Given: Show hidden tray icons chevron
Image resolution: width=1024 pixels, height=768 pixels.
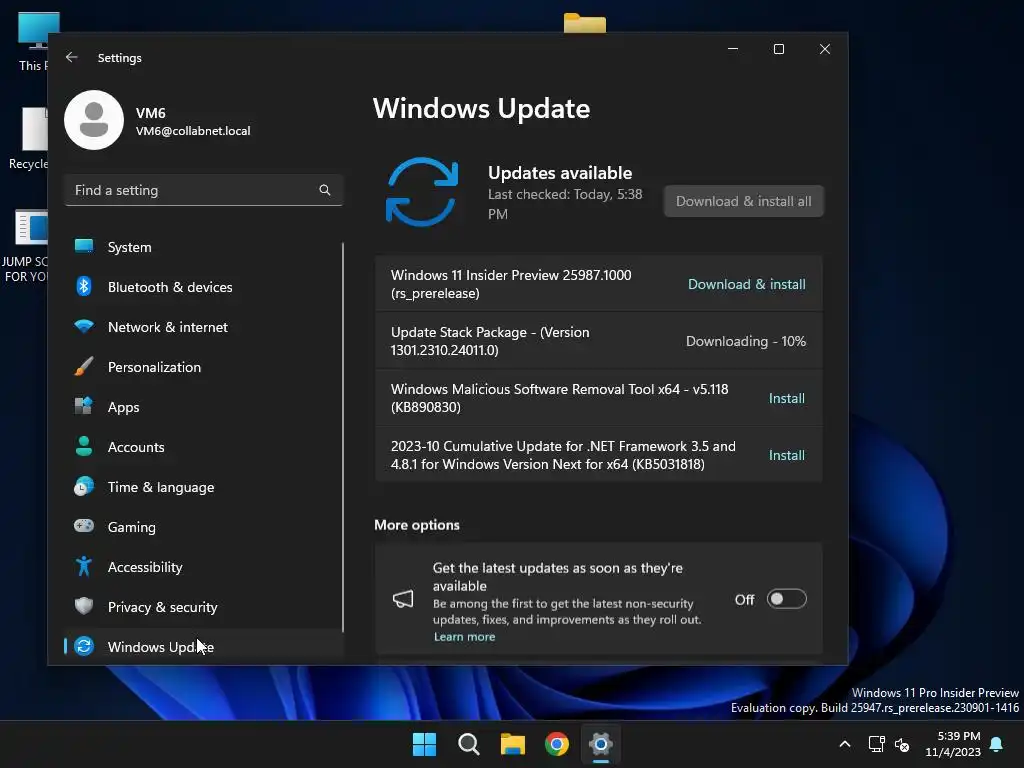Looking at the screenshot, I should pyautogui.click(x=844, y=744).
